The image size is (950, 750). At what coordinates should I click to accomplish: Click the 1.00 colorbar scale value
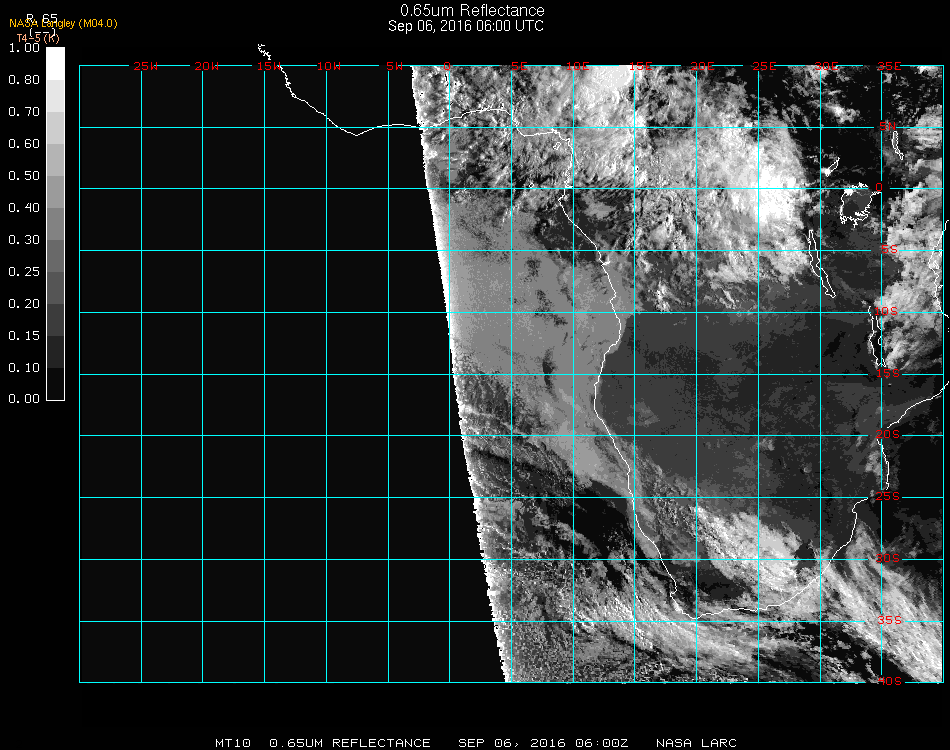pyautogui.click(x=24, y=48)
